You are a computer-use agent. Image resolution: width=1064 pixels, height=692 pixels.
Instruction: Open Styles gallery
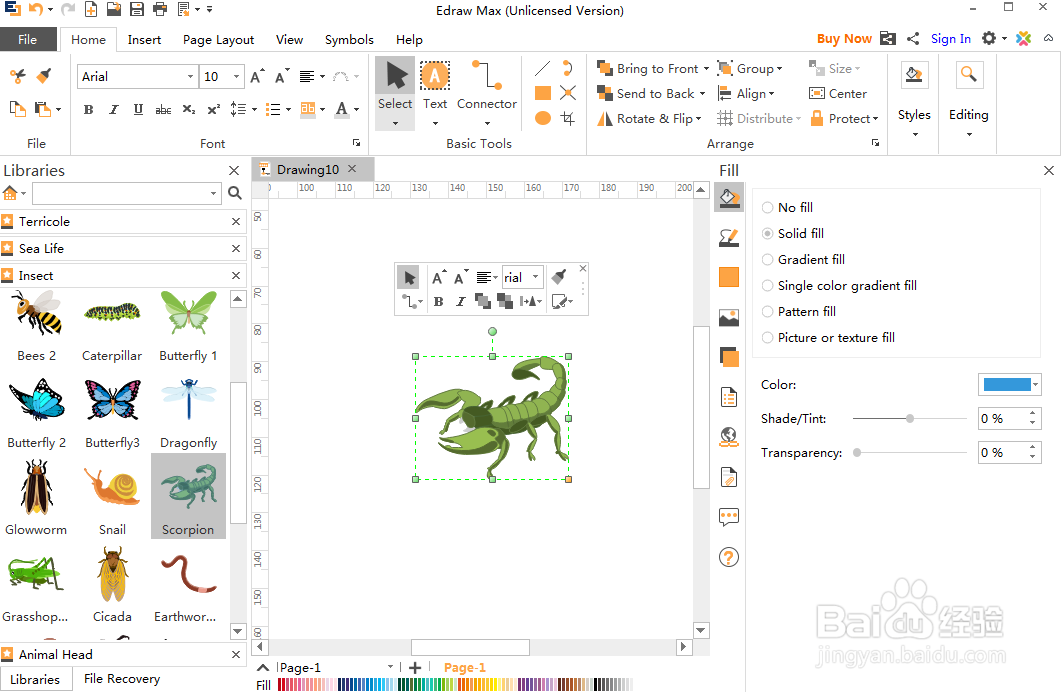[914, 99]
